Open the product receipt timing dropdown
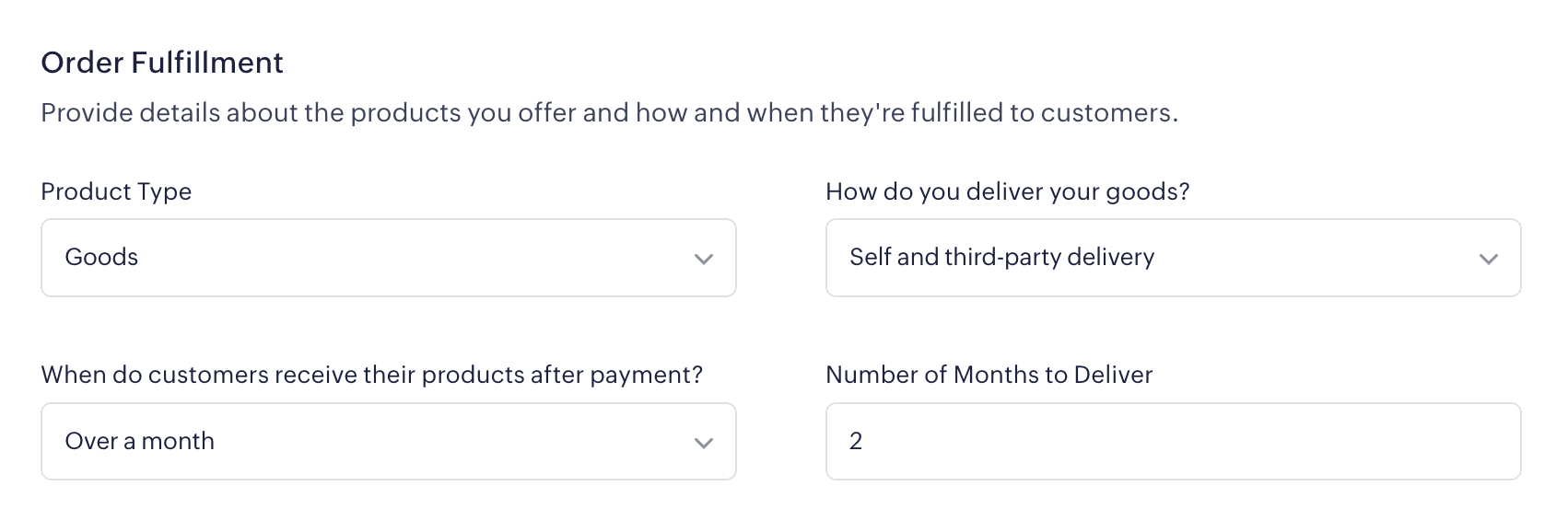This screenshot has height=532, width=1568. point(388,442)
